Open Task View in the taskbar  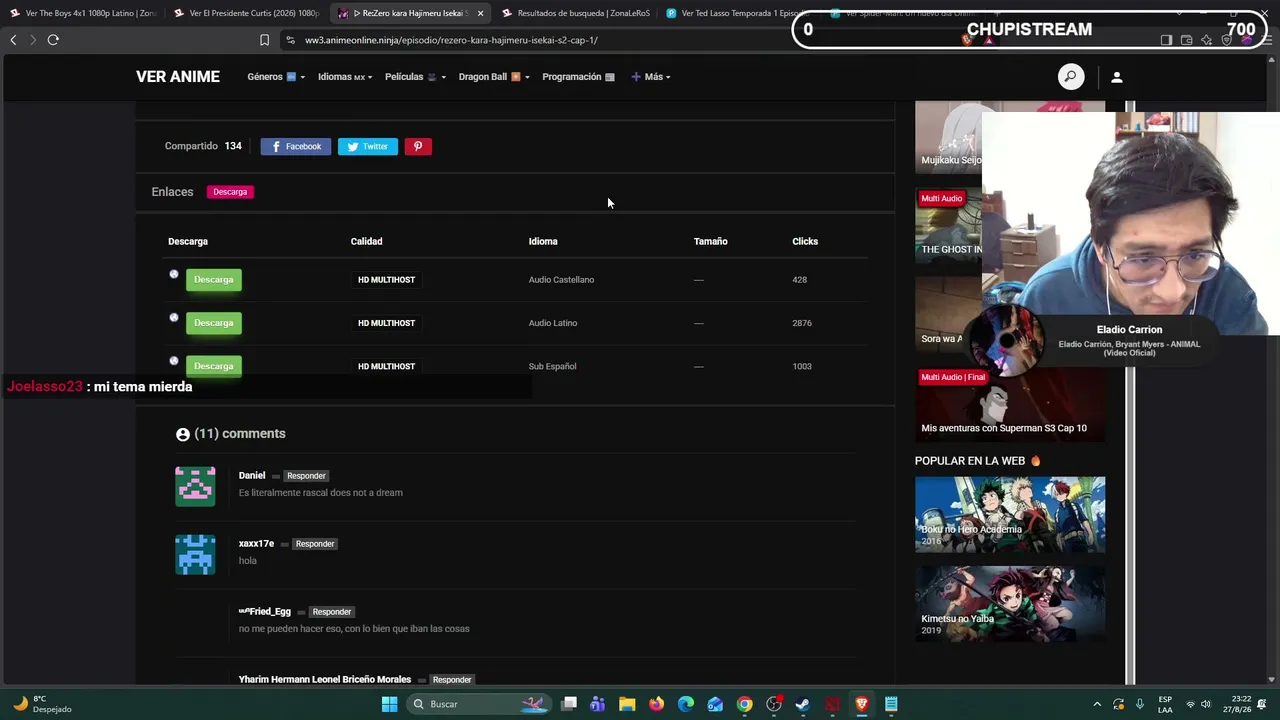point(569,704)
